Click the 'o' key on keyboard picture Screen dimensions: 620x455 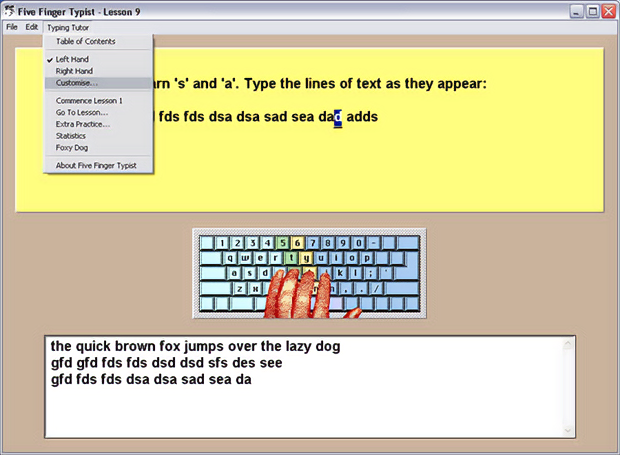pyautogui.click(x=352, y=258)
